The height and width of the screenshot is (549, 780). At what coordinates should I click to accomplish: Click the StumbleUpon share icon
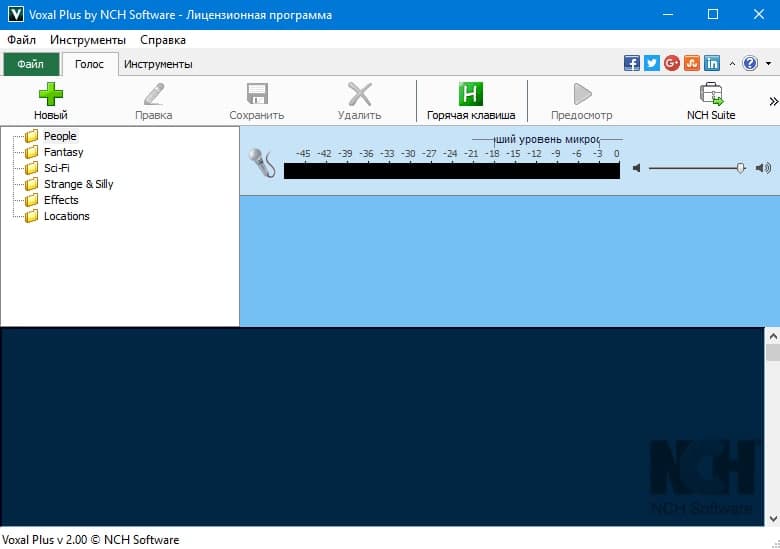692,63
